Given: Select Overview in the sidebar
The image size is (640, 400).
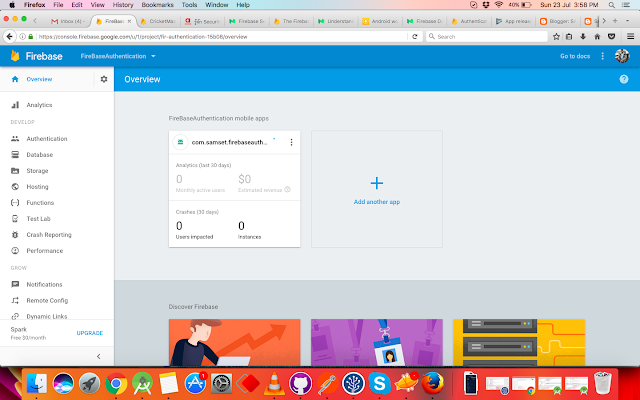Looking at the screenshot, I should [x=39, y=79].
